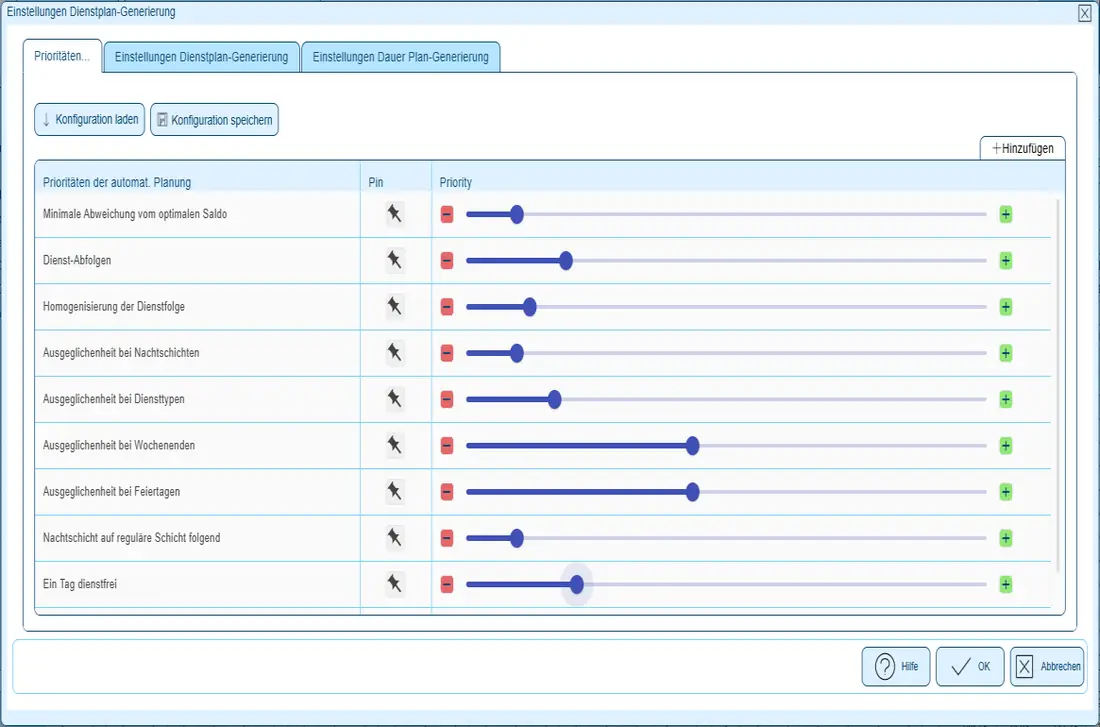Close the Einstellungen Dienstplan-Generierung window
The height and width of the screenshot is (727, 1100).
coord(1085,13)
